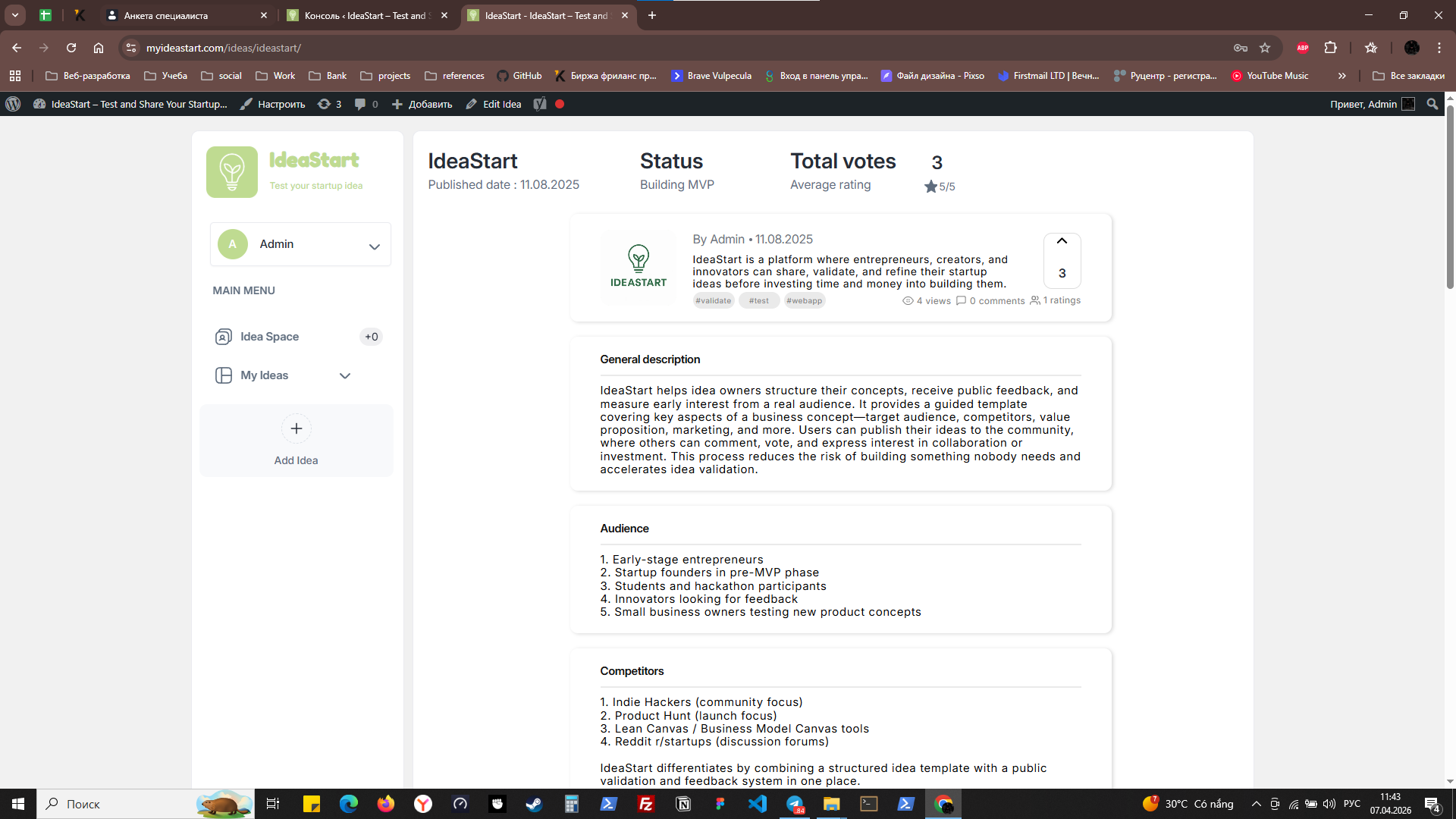Click Настроить in the admin bar
The width and height of the screenshot is (1456, 819).
click(272, 104)
